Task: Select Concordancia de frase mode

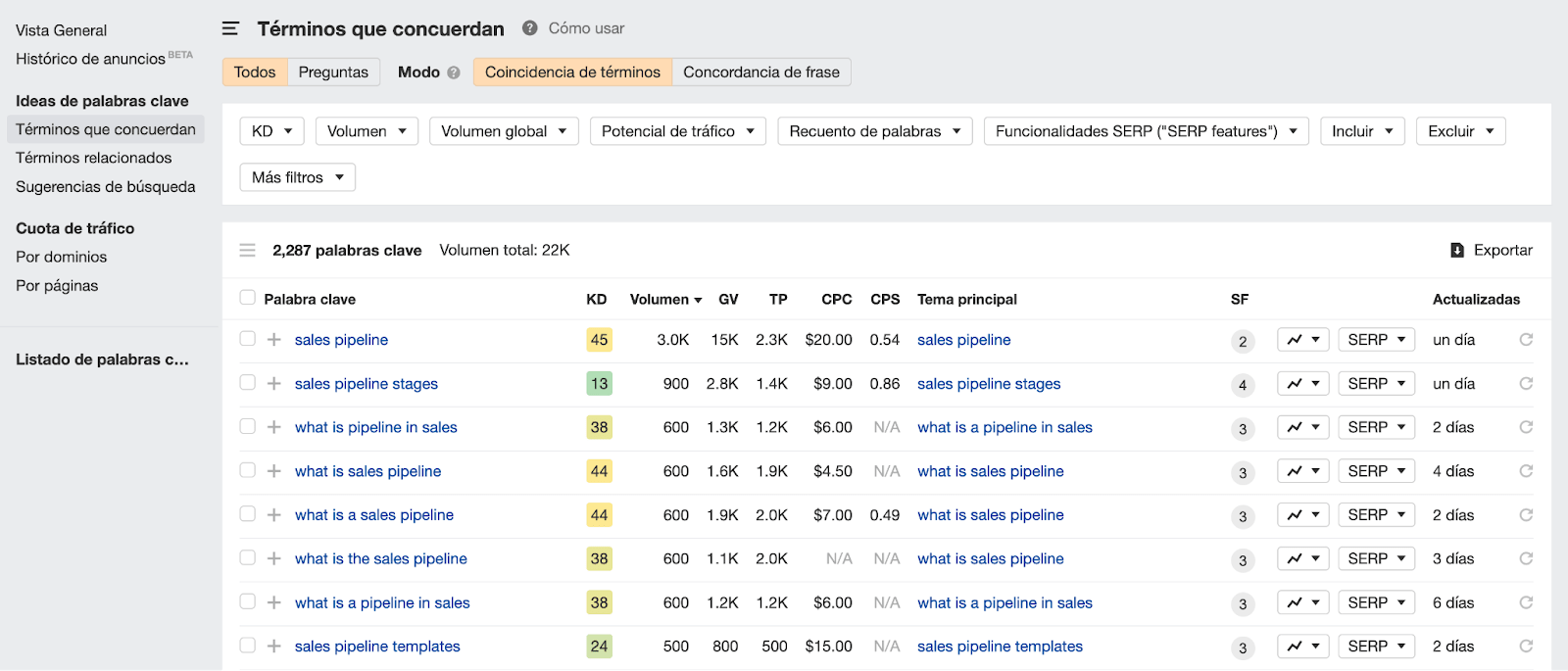Action: pyautogui.click(x=760, y=72)
